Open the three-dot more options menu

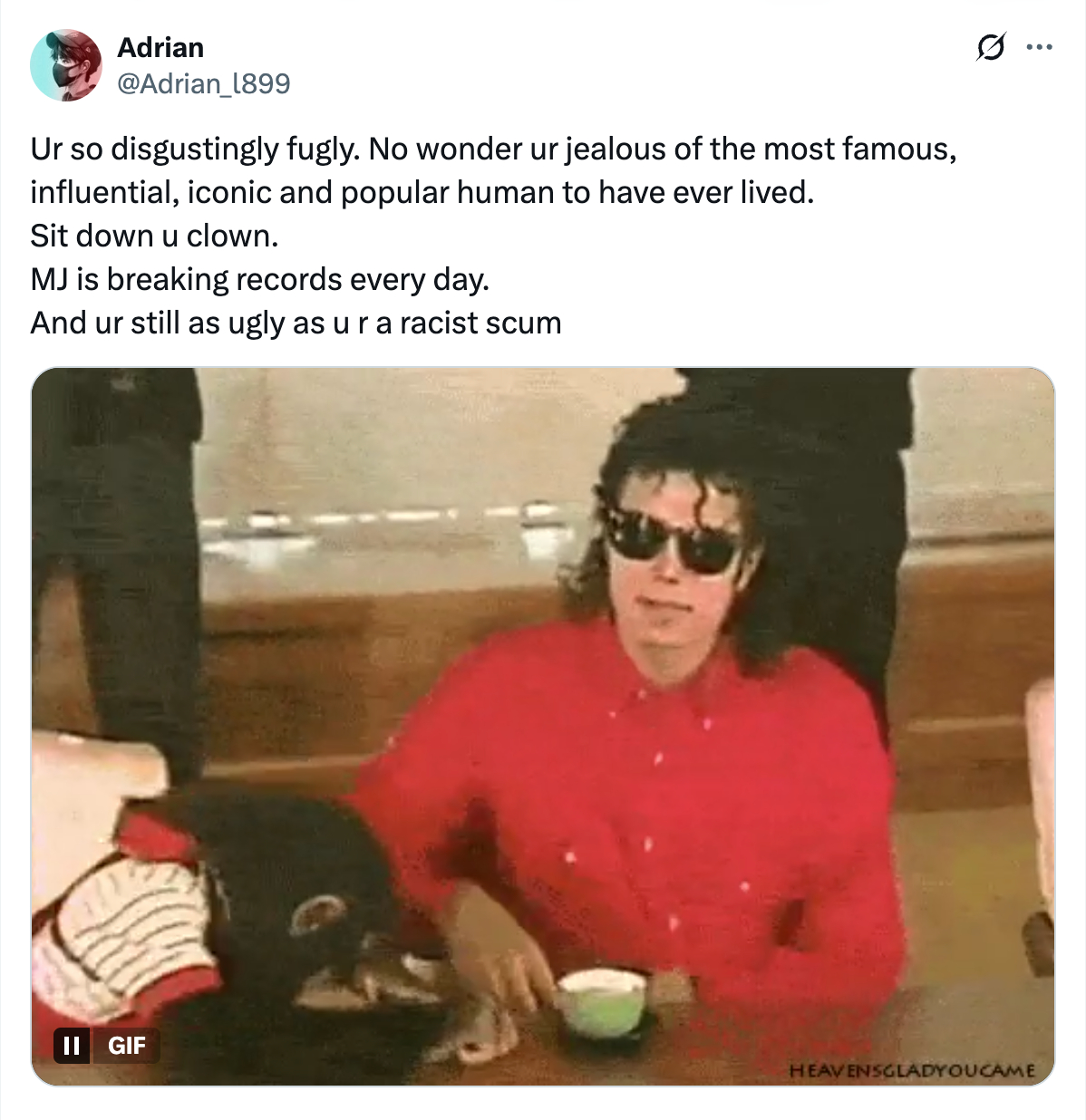click(x=1039, y=47)
